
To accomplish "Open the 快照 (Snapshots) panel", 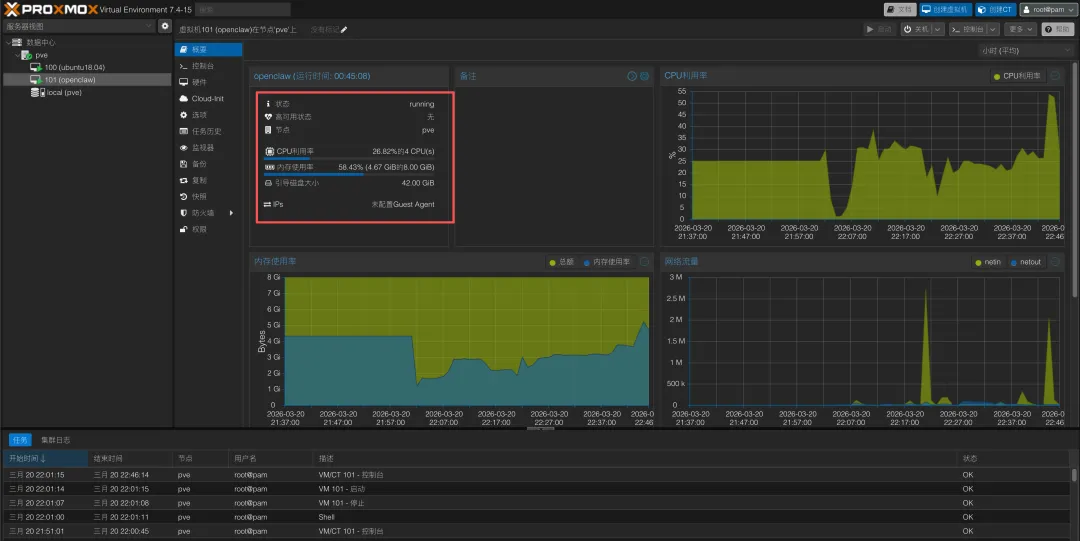I will [x=199, y=196].
